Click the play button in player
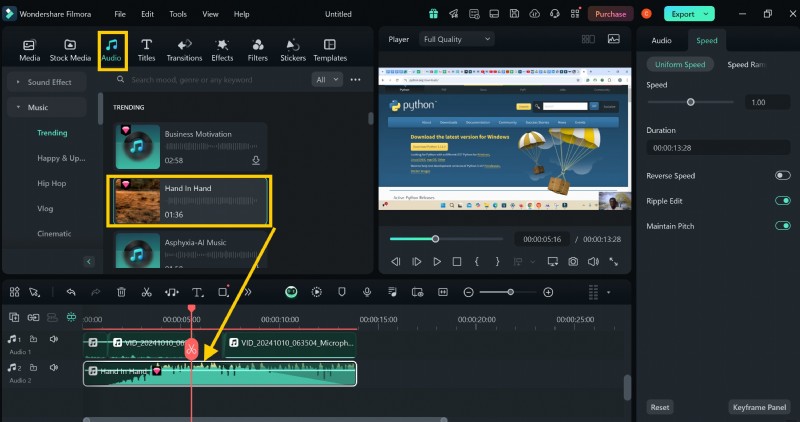This screenshot has width=800, height=422. point(437,262)
